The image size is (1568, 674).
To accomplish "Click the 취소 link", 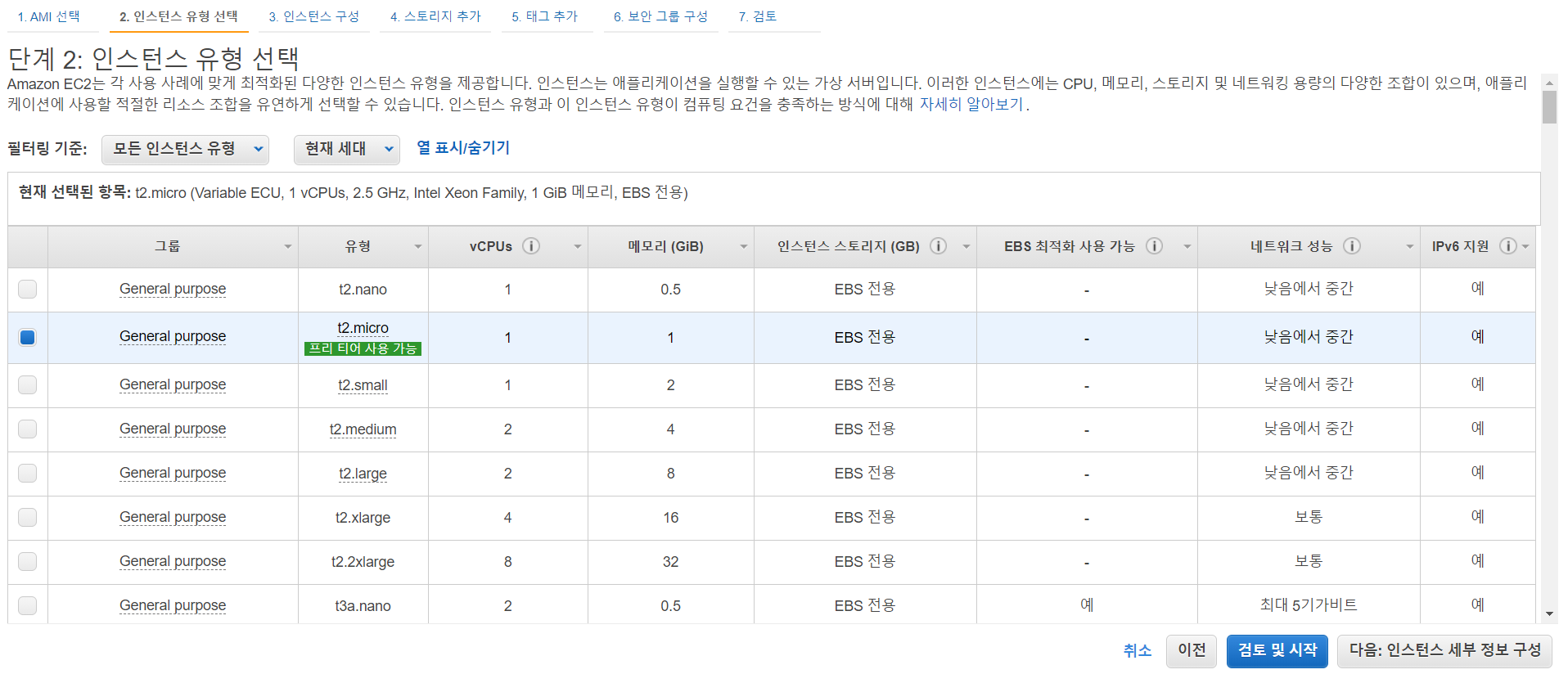I will coord(1137,651).
